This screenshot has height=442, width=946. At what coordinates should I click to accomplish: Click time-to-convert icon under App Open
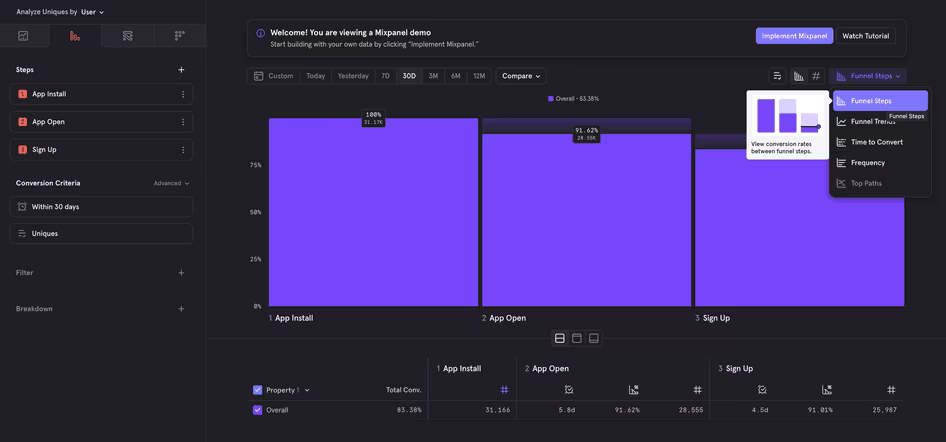click(x=569, y=390)
